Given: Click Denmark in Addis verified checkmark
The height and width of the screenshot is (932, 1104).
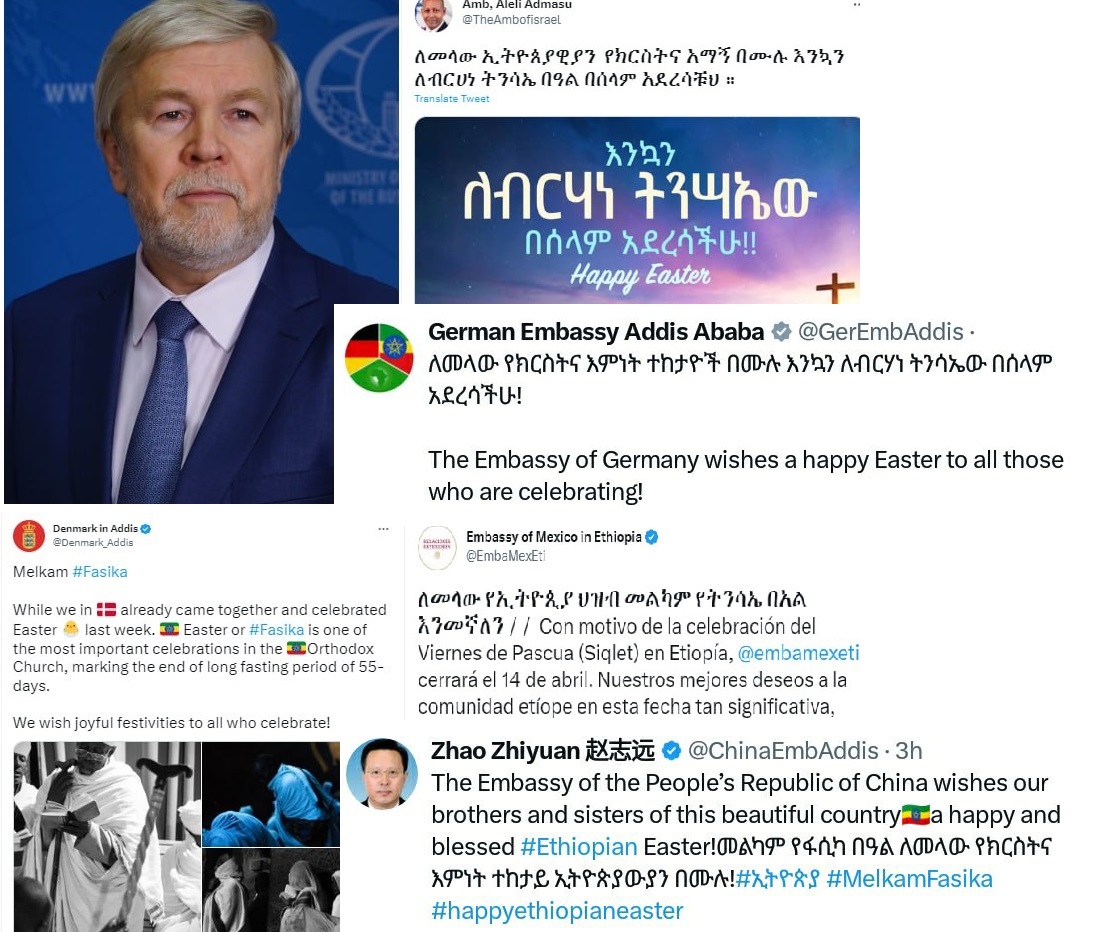Looking at the screenshot, I should 146,529.
